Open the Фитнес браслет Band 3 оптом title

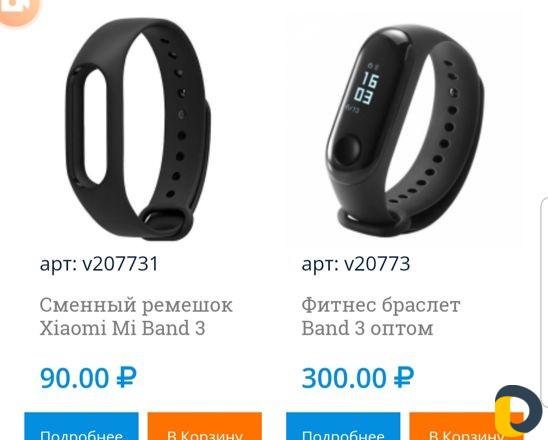pos(381,317)
